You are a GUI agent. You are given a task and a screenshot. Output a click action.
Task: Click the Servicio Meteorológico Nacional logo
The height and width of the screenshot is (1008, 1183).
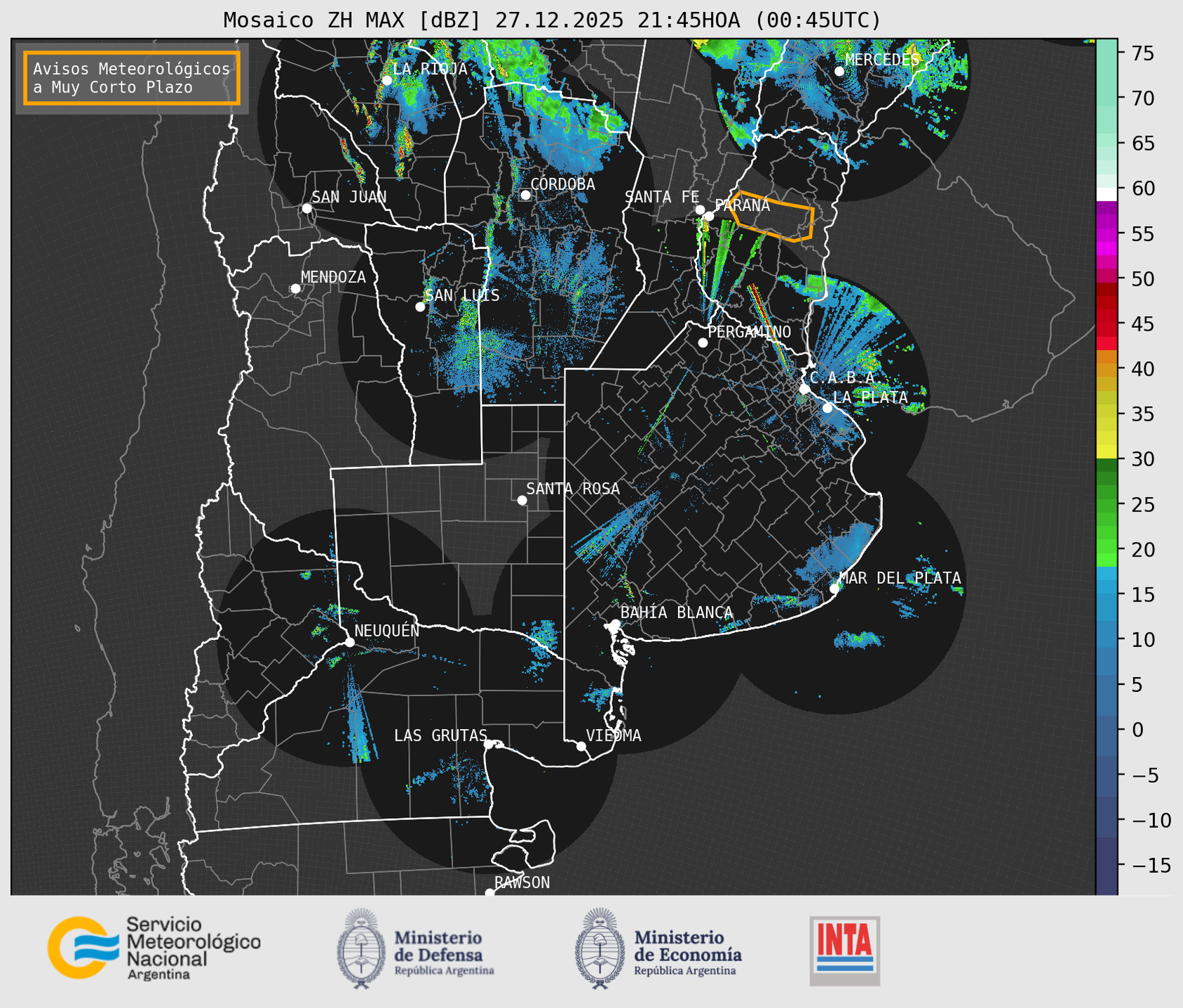point(154,948)
